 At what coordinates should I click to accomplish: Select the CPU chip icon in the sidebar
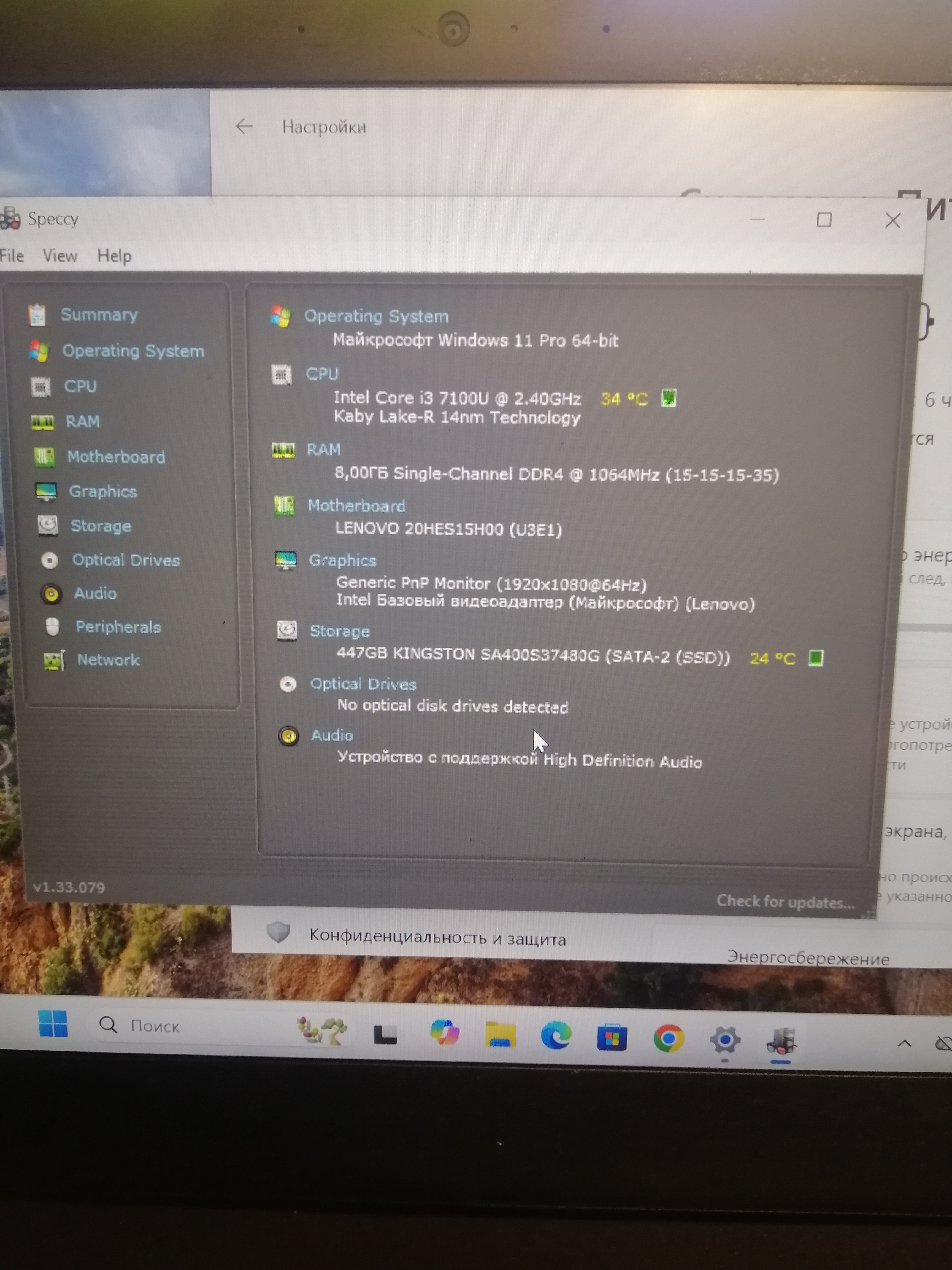point(40,386)
